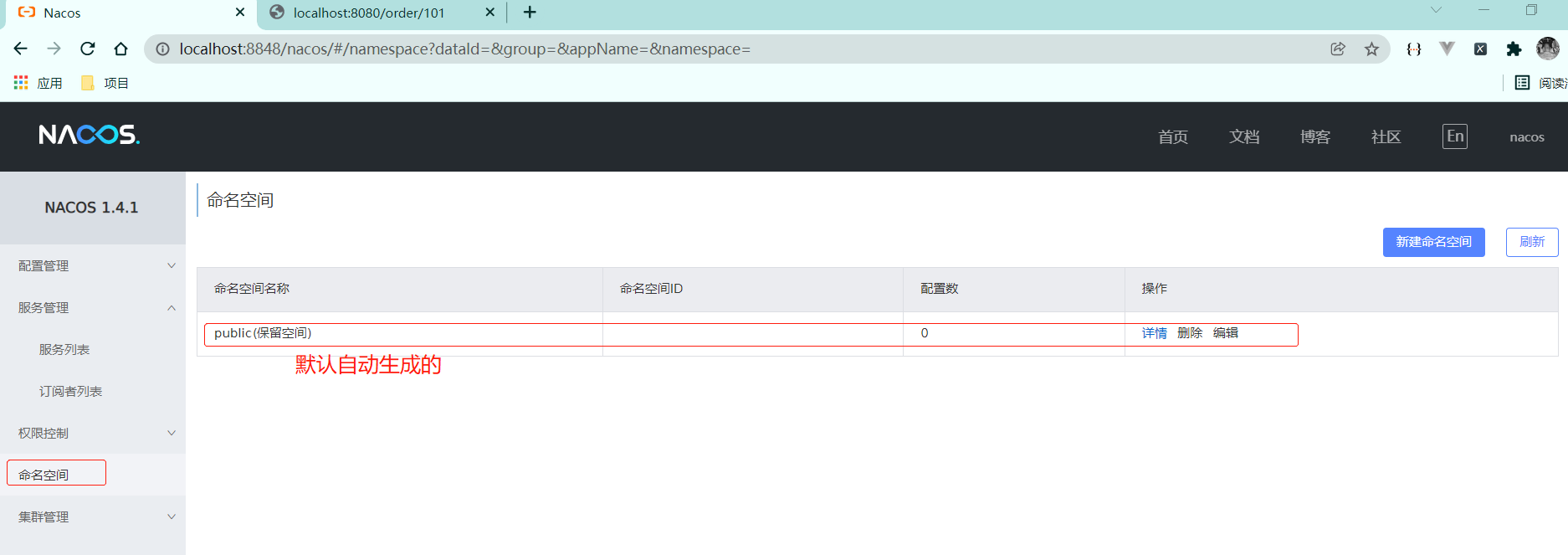
Task: Click the 新建命名空间 button
Action: tap(1433, 242)
